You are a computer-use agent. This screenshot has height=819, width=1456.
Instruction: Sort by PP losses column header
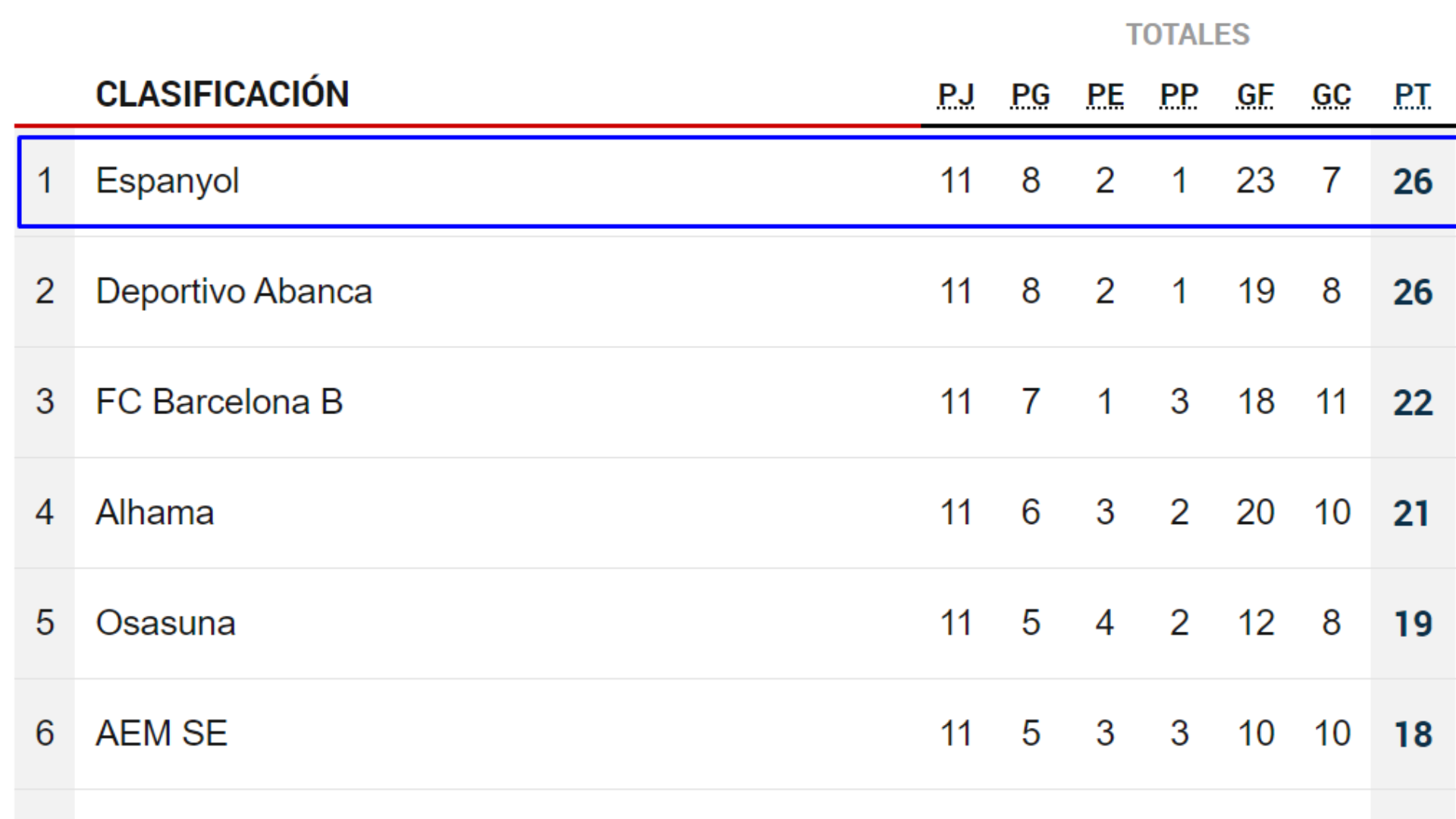[x=1178, y=94]
